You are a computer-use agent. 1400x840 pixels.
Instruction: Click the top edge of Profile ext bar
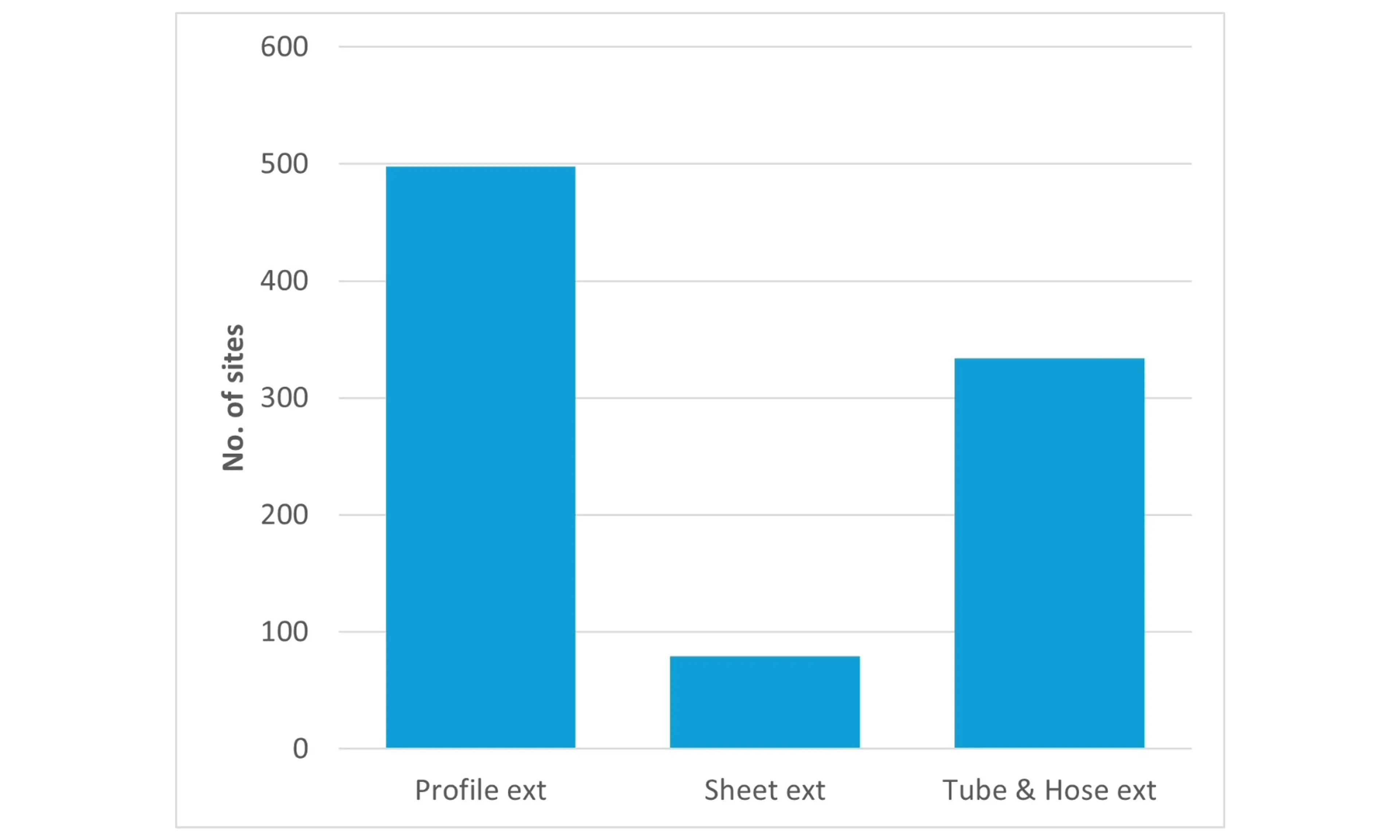point(481,167)
